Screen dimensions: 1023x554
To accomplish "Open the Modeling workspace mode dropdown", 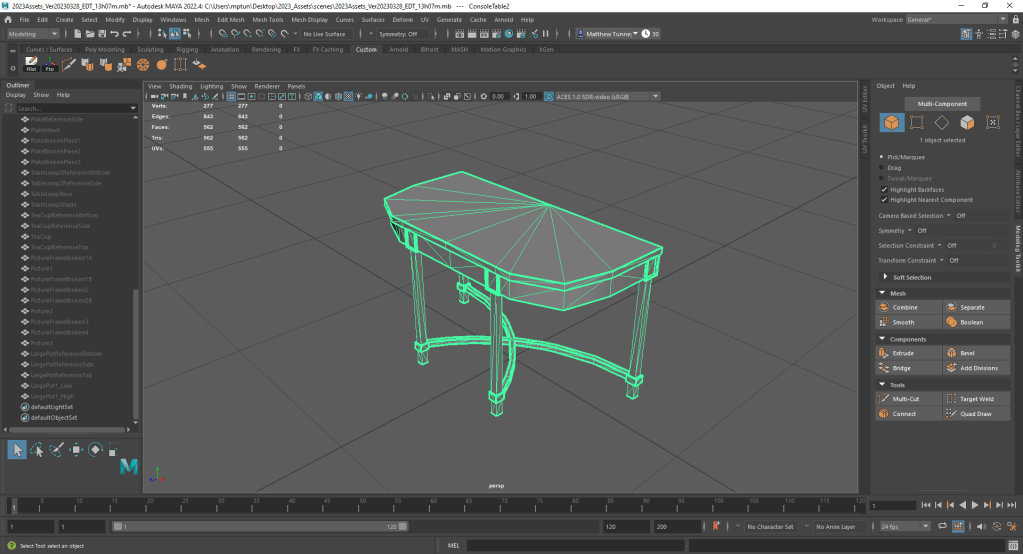I will coord(34,34).
